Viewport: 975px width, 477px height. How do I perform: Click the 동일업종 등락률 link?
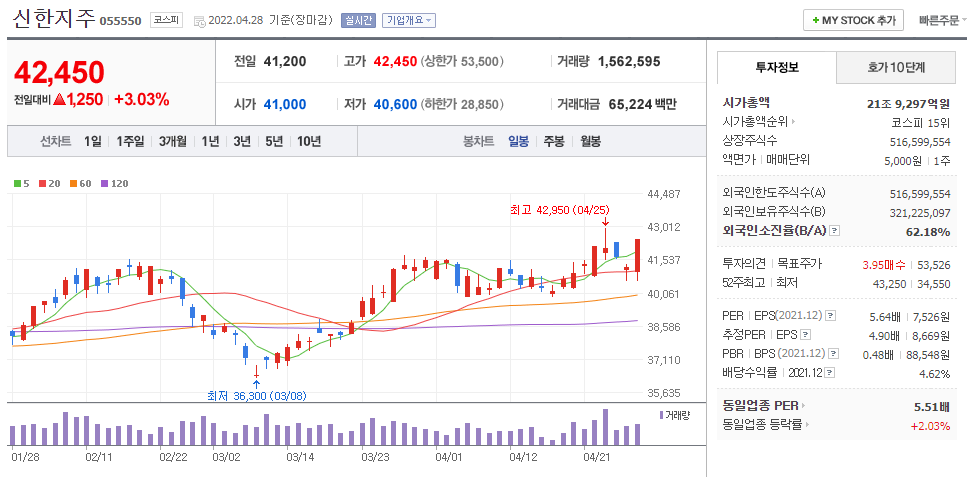coord(762,425)
